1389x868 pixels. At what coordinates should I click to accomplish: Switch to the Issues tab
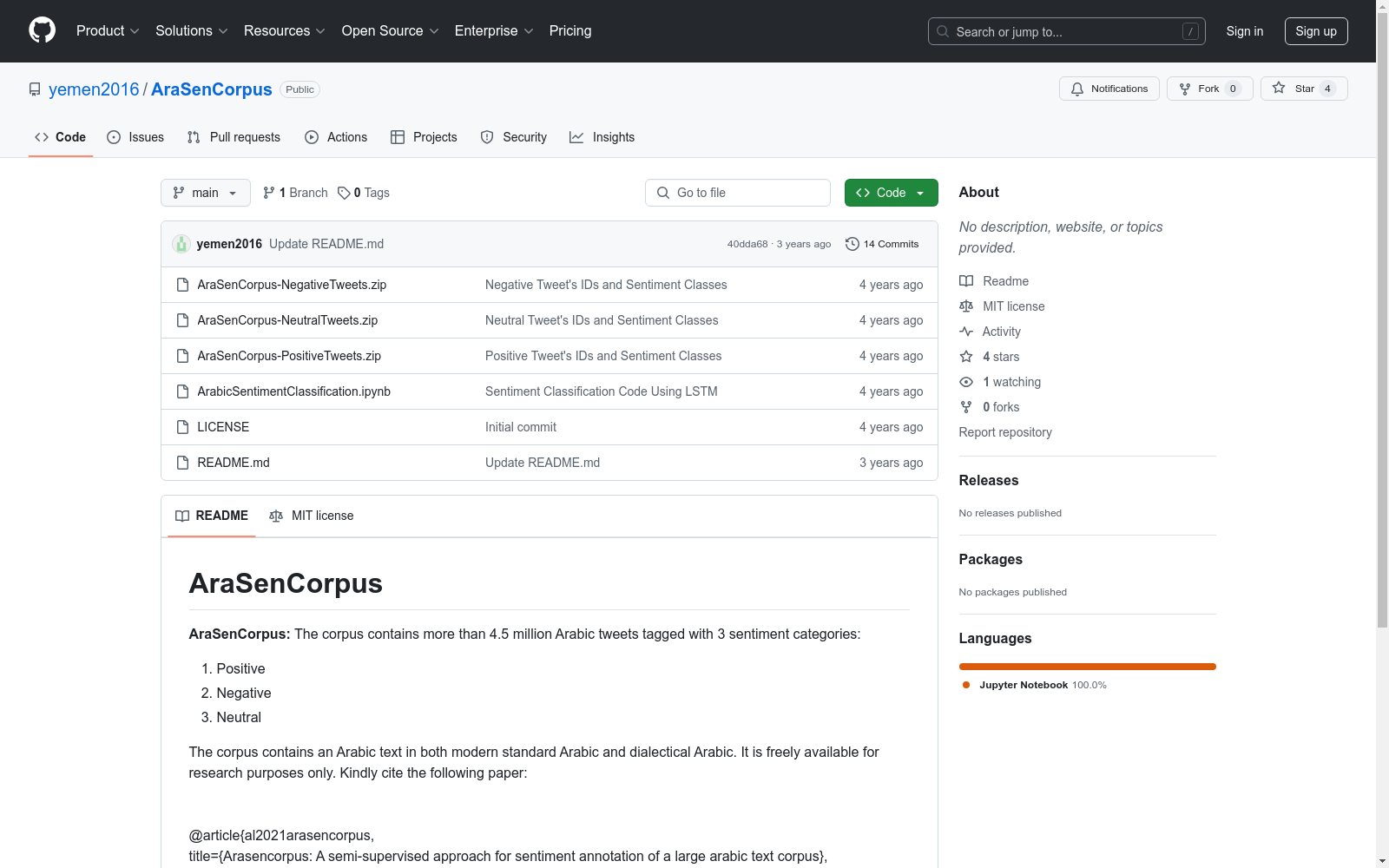tap(135, 137)
